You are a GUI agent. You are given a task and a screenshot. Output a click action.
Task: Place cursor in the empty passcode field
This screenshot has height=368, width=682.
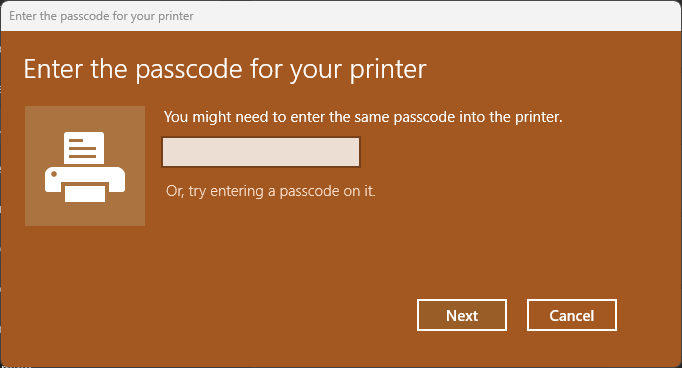tap(261, 152)
